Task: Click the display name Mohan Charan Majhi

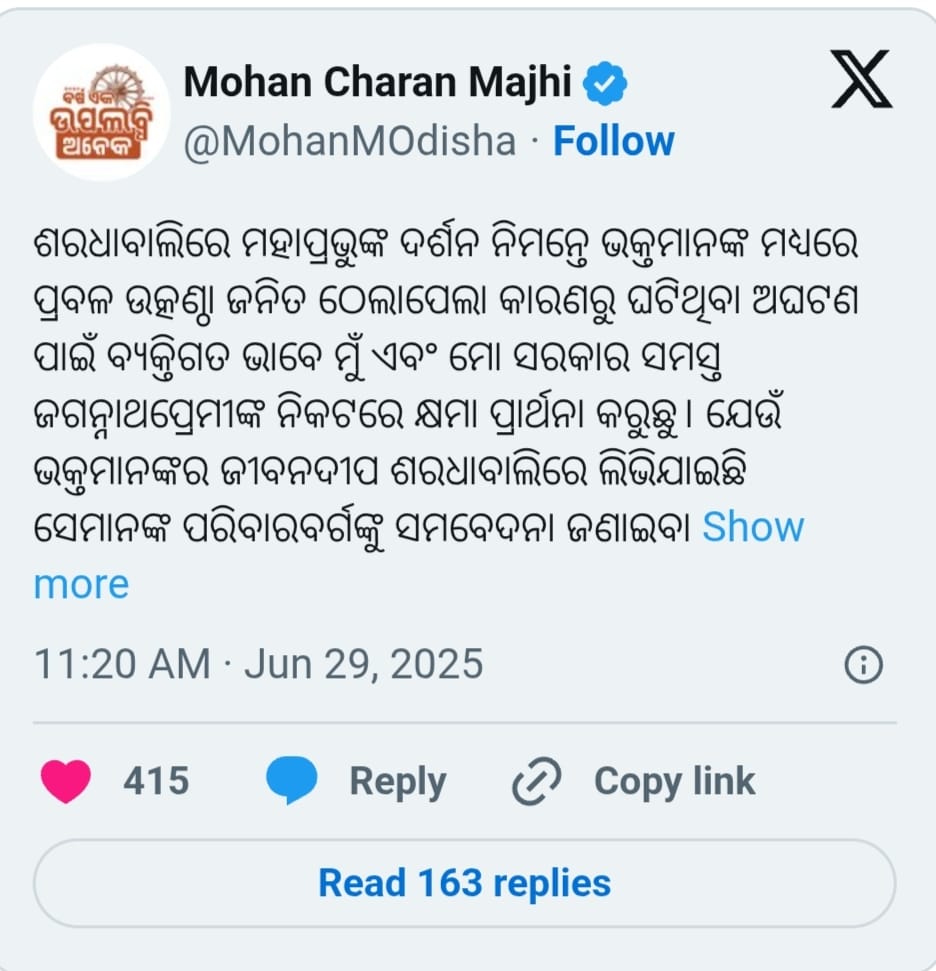Action: pyautogui.click(x=378, y=84)
